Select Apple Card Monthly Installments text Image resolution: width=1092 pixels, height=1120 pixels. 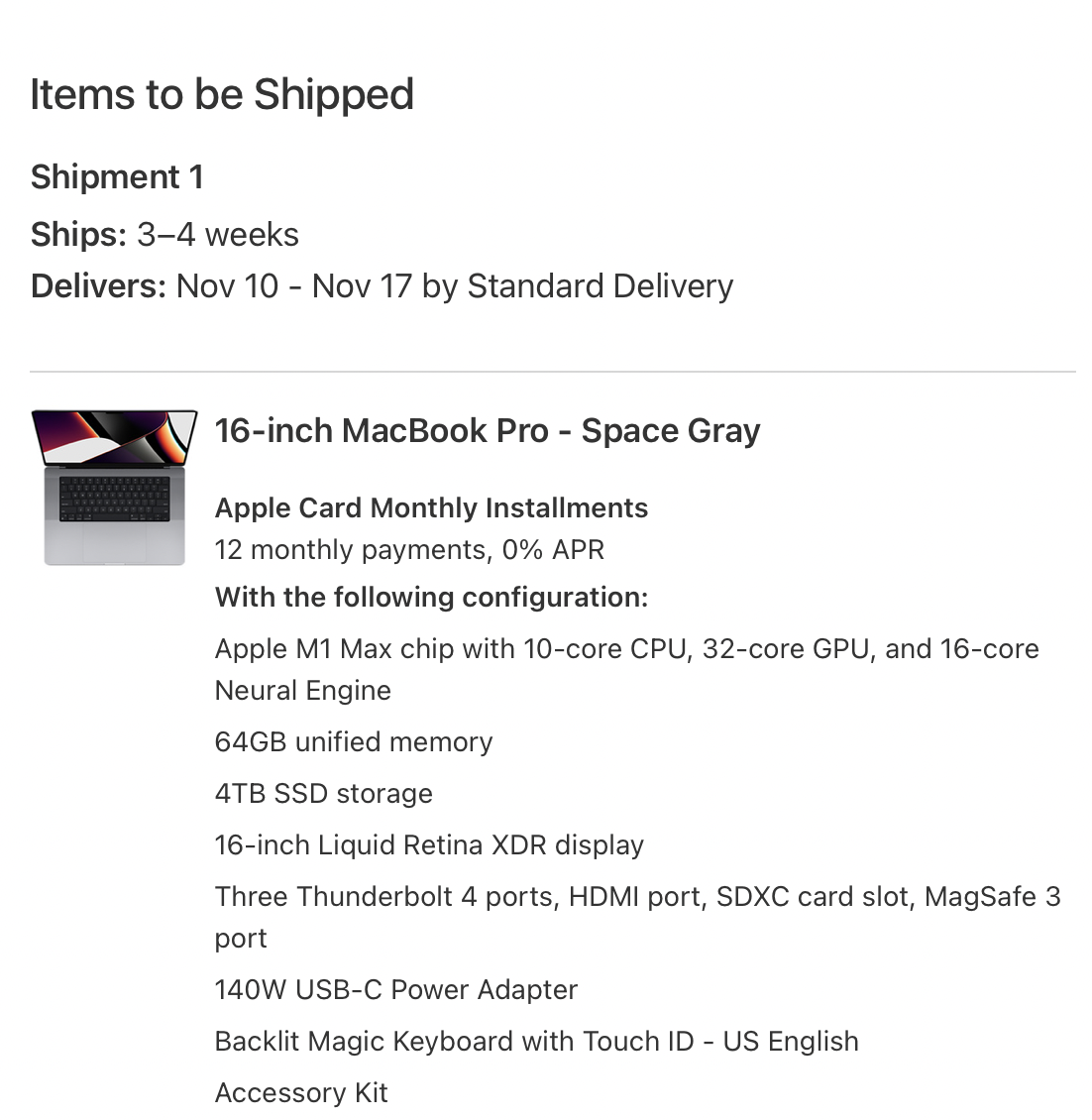tap(431, 508)
